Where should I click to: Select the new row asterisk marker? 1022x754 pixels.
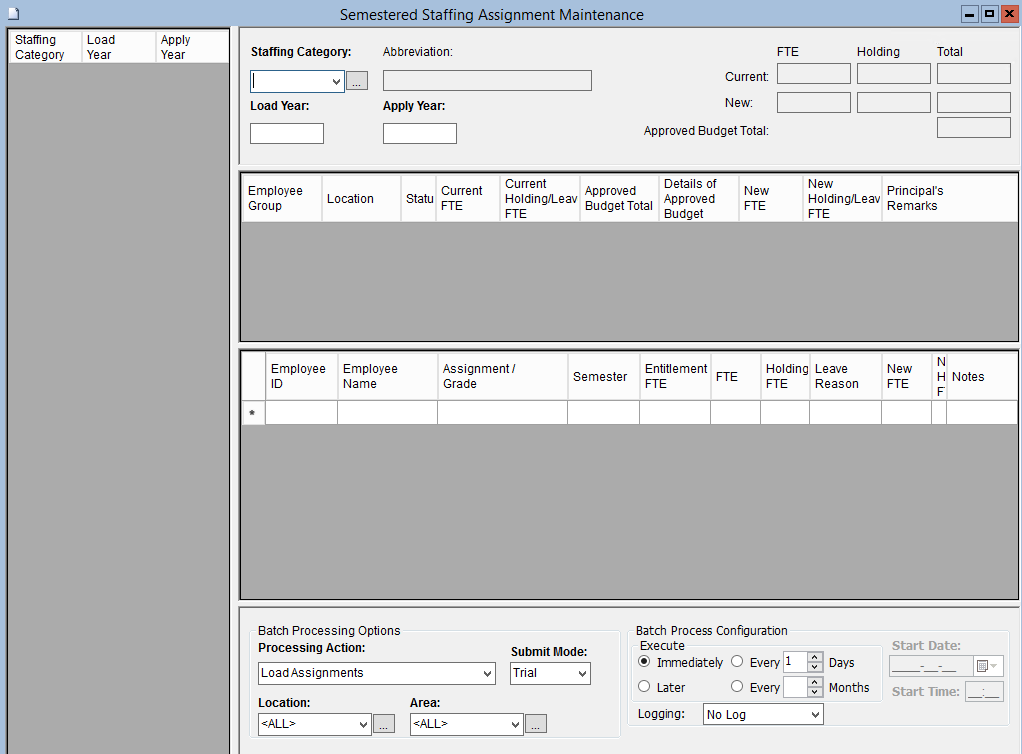(x=253, y=413)
